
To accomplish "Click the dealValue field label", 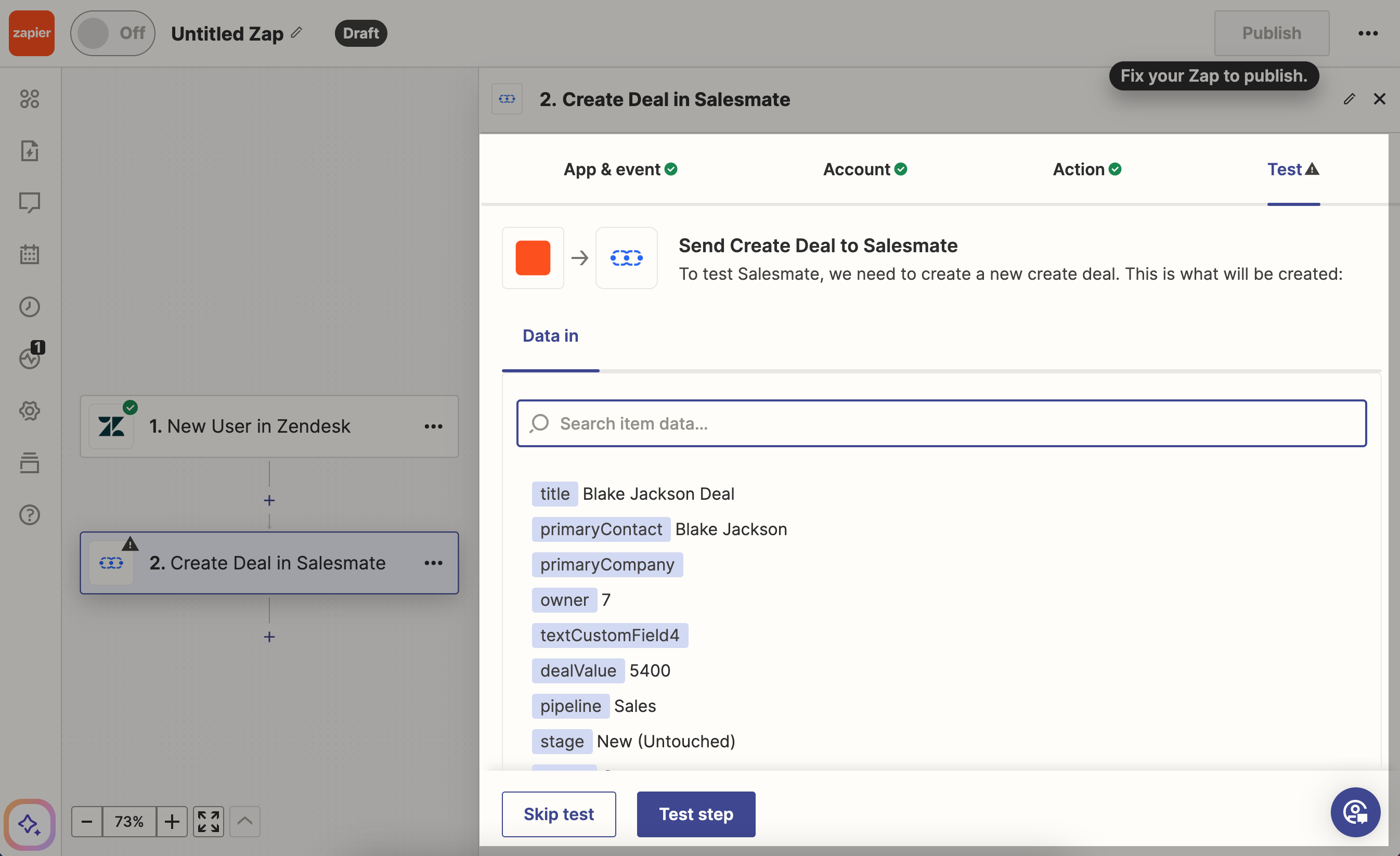I will (x=578, y=671).
